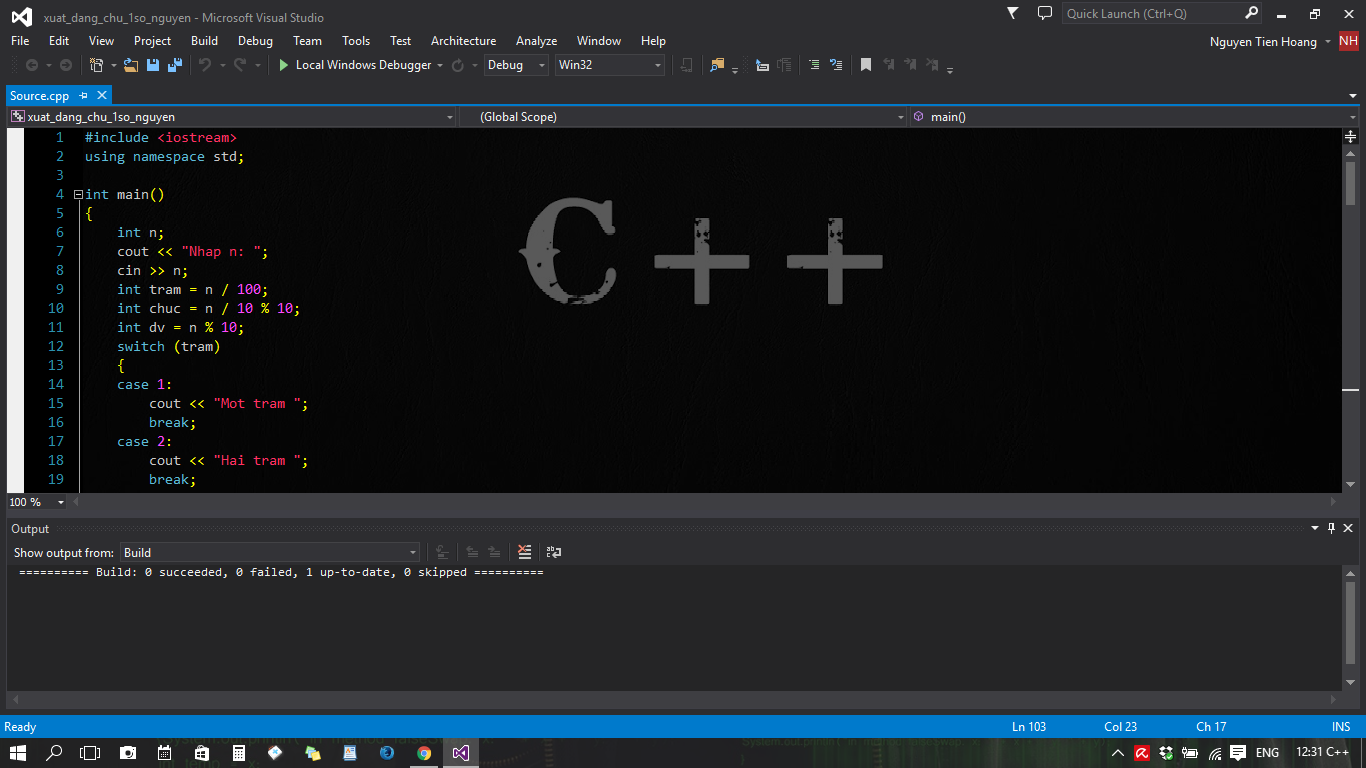The height and width of the screenshot is (768, 1366).
Task: Collapse the main() function code block
Action: 78,195
